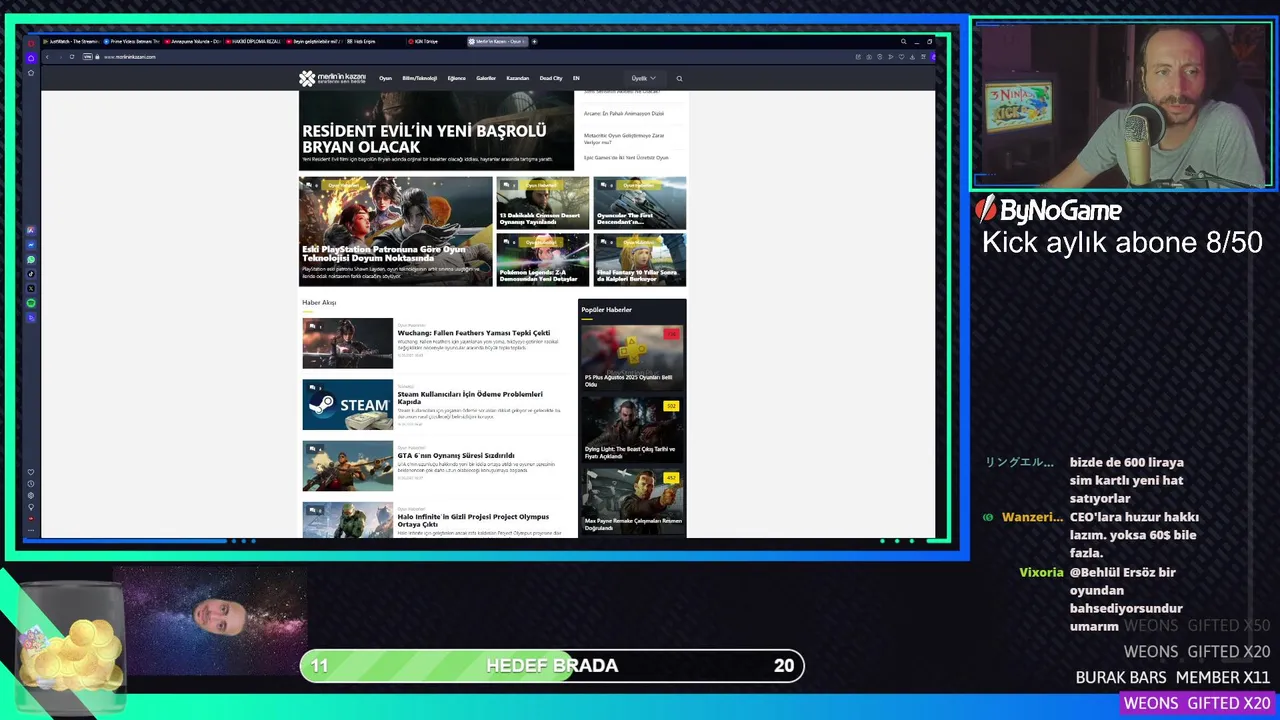
Task: Reload the page with the refresh icon
Action: click(72, 57)
